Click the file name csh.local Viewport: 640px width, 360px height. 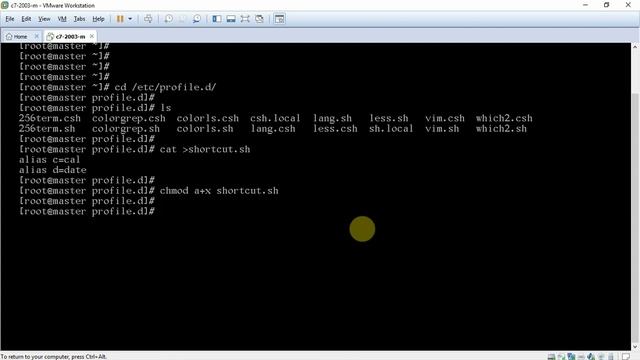[x=275, y=118]
